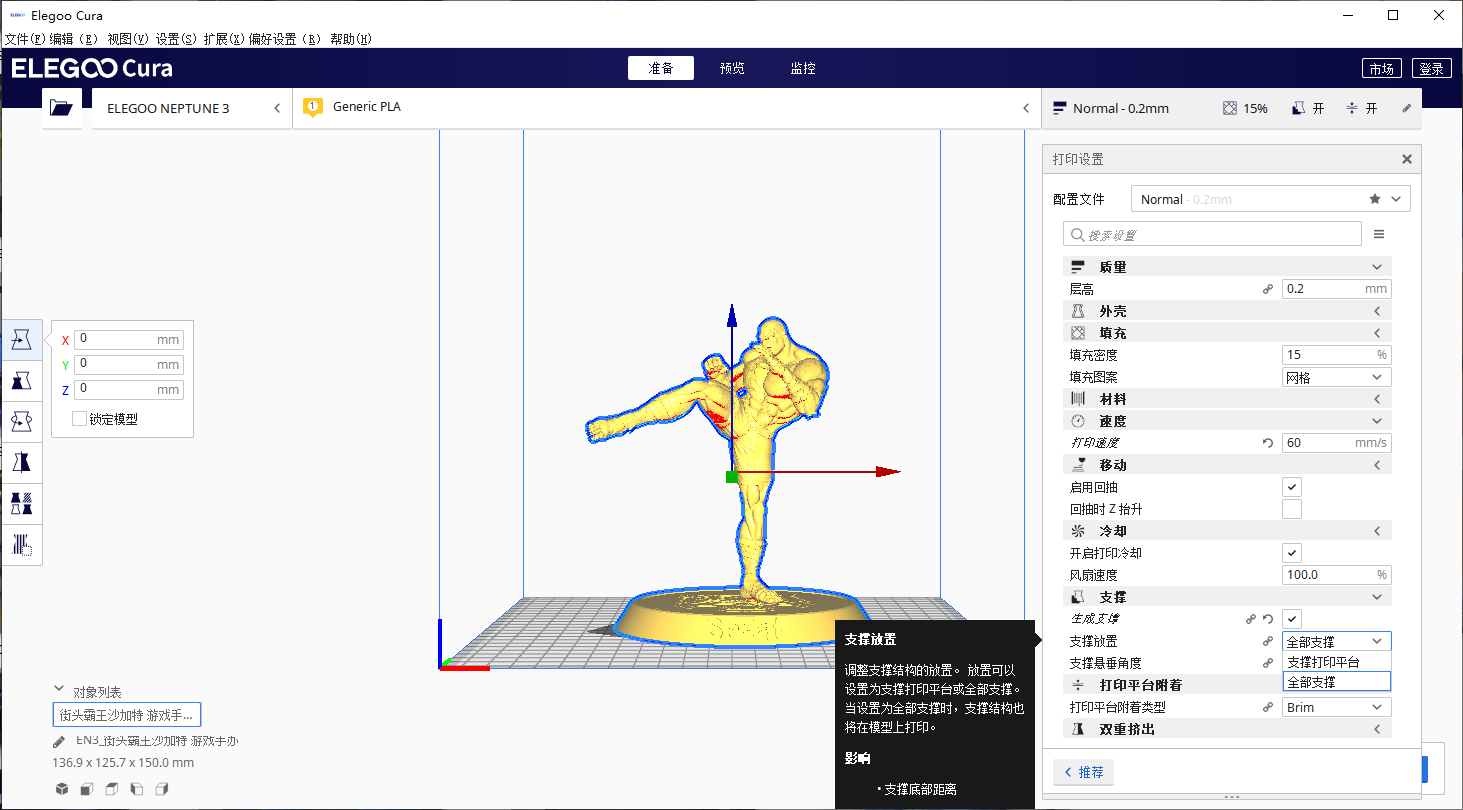Click the front view cube icon

(x=87, y=789)
